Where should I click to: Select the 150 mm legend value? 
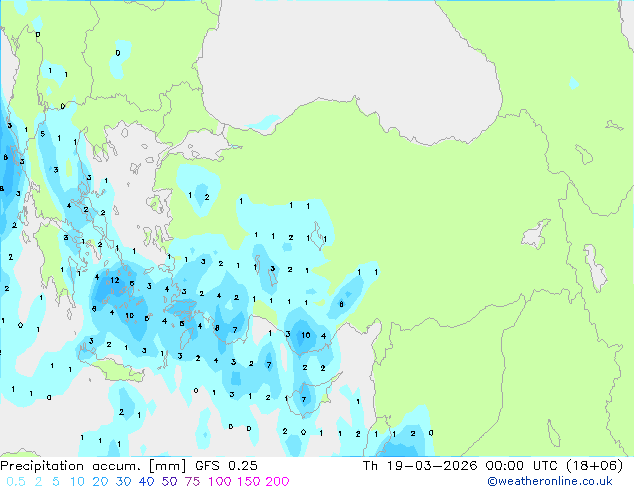(x=248, y=482)
